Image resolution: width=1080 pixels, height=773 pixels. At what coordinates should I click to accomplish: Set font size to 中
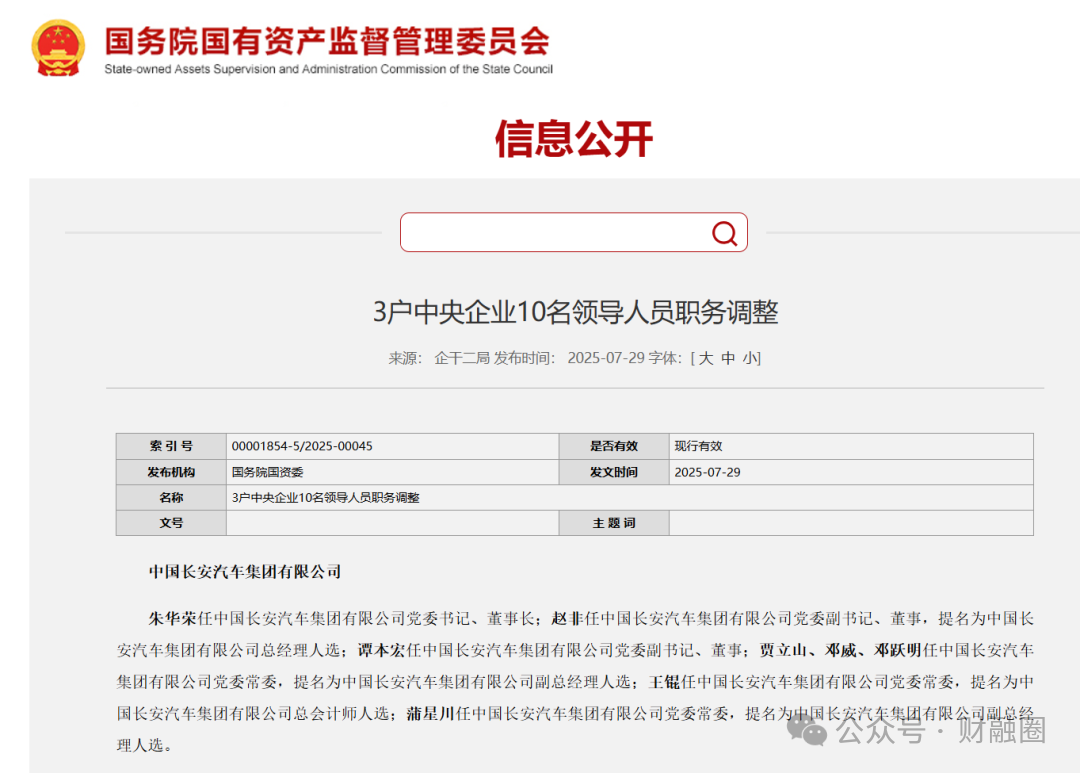coord(728,358)
